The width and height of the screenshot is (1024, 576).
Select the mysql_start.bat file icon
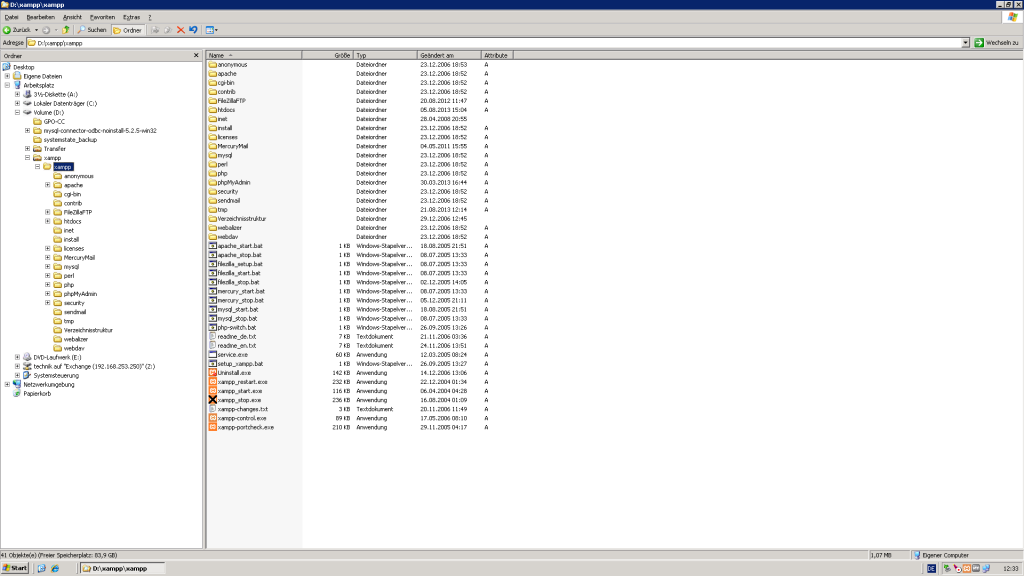click(x=212, y=310)
